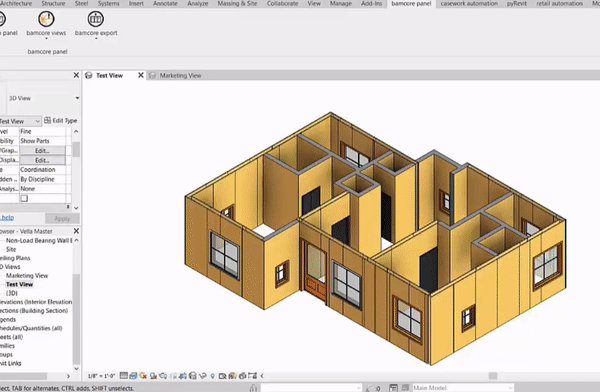
Task: Select Test View in Project Browser tree
Action: (19, 284)
